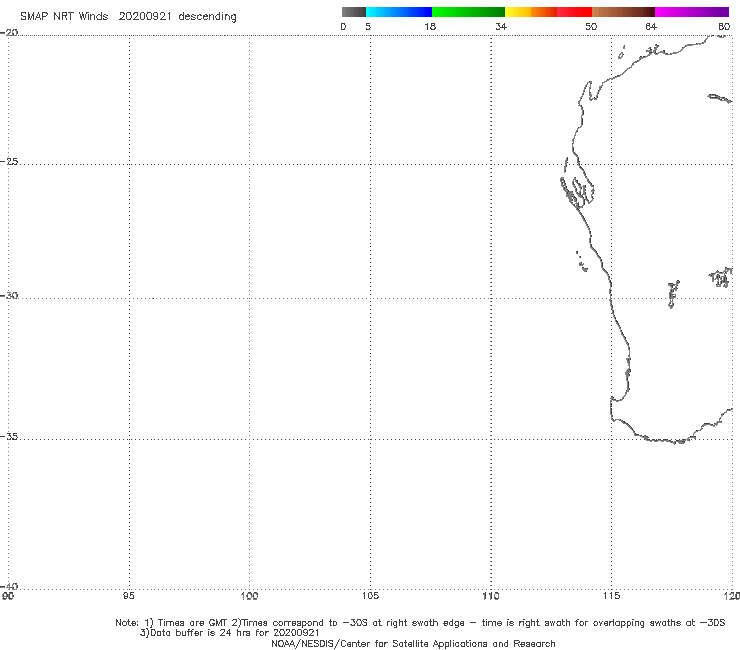This screenshot has width=740, height=650.
Task: Click the blue 5-18 segment of the color bar
Action: point(399,12)
